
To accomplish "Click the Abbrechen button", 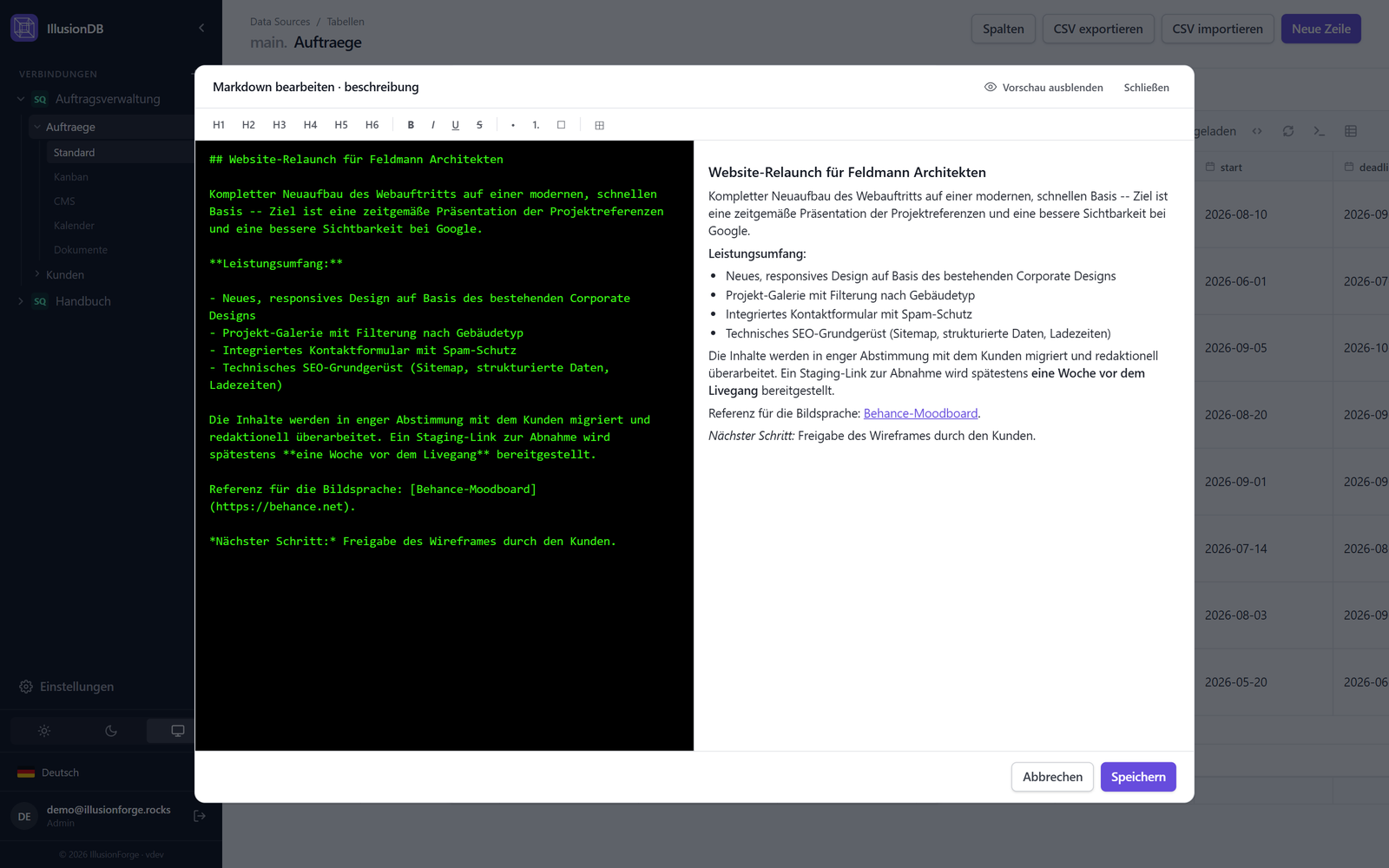I will pos(1052,777).
